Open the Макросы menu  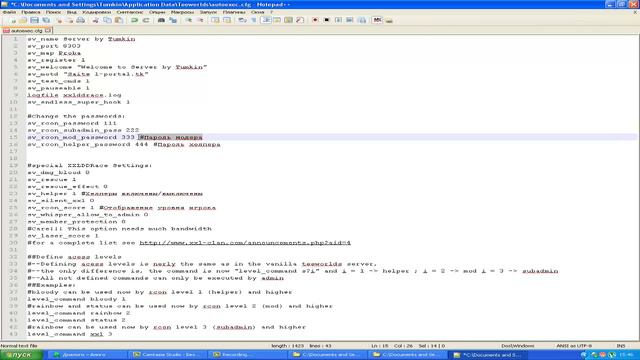(182, 12)
